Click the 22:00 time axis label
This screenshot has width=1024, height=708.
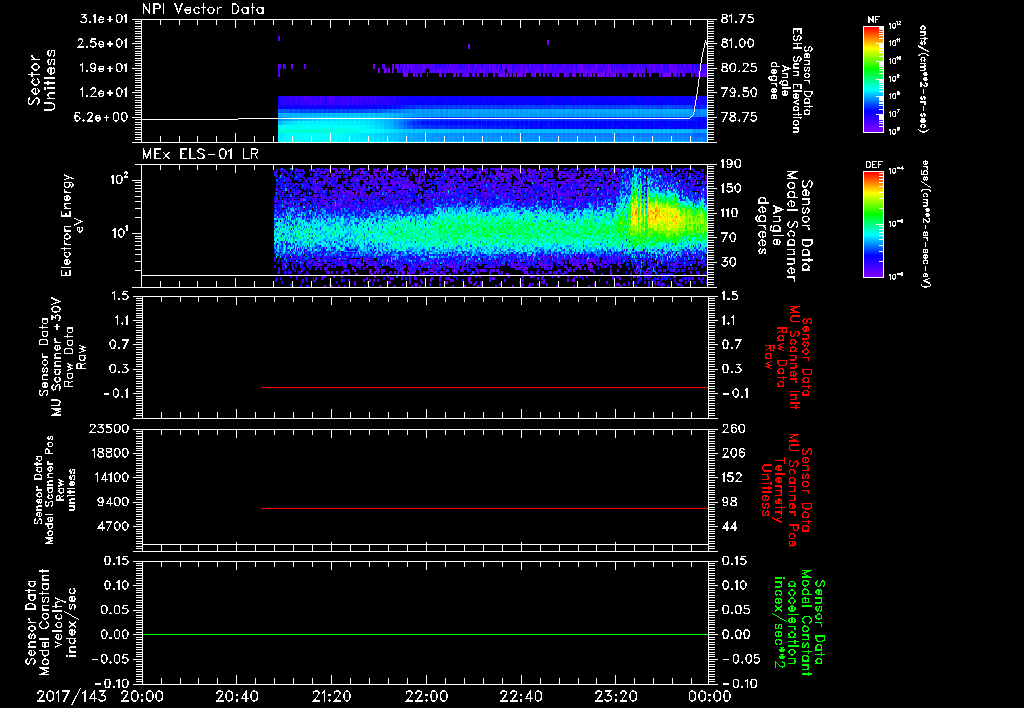tap(426, 696)
